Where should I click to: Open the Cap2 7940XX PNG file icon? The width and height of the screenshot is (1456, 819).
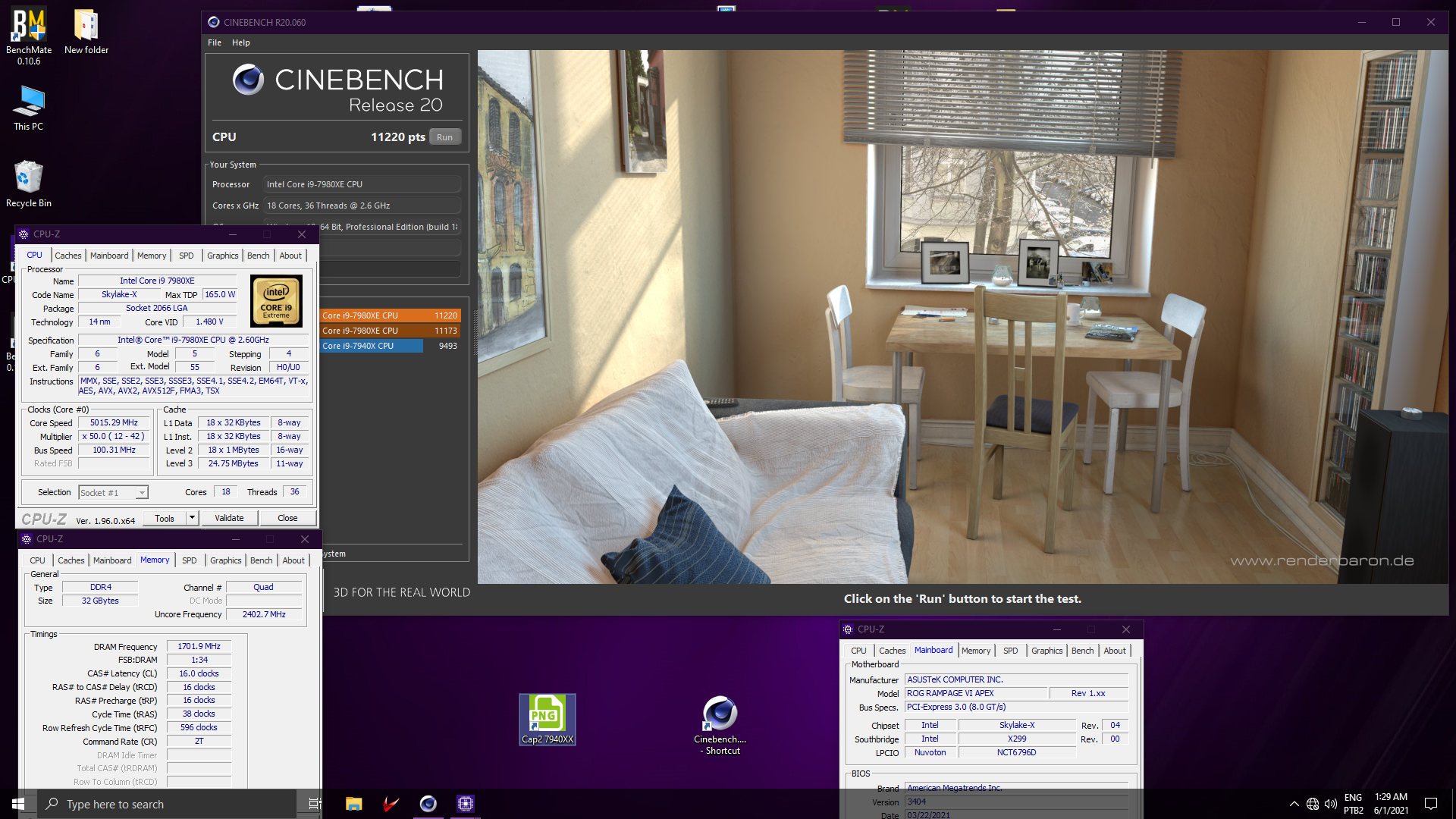pos(548,719)
